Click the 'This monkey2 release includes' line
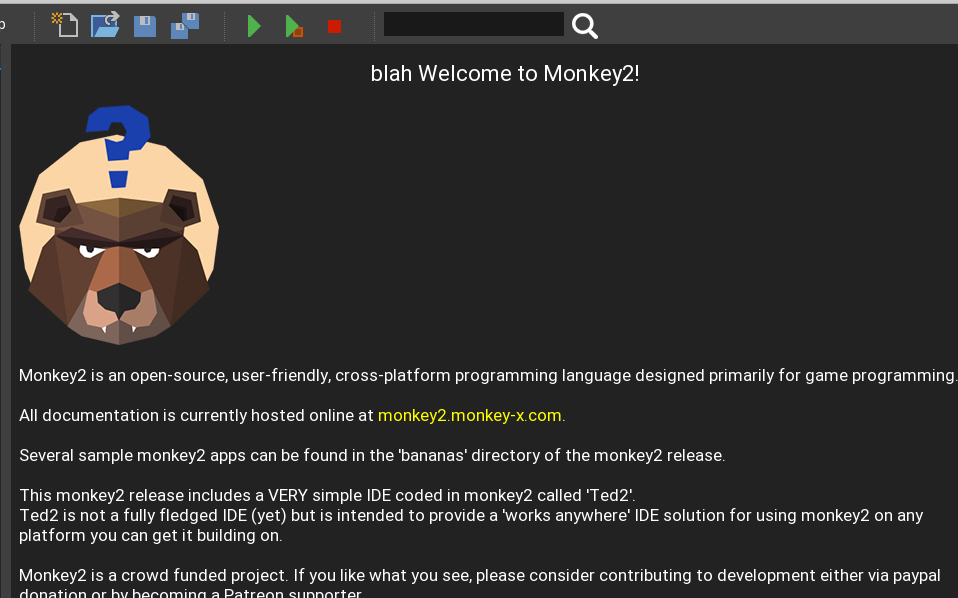Image resolution: width=958 pixels, height=598 pixels. coord(326,495)
